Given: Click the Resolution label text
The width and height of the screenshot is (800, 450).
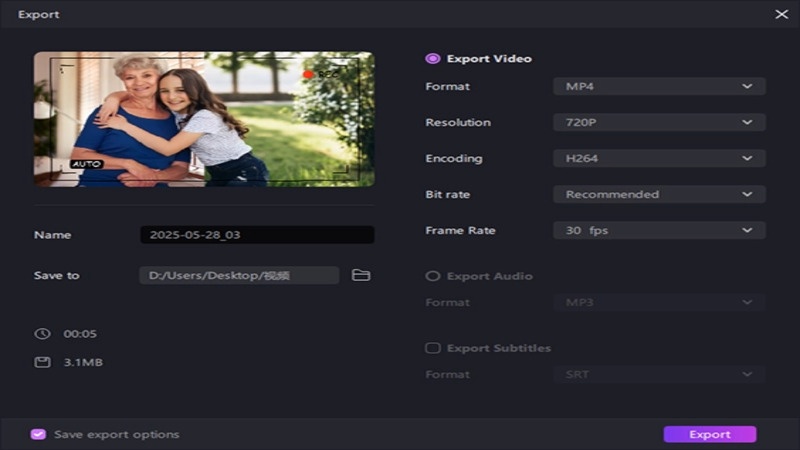Looking at the screenshot, I should pos(458,122).
